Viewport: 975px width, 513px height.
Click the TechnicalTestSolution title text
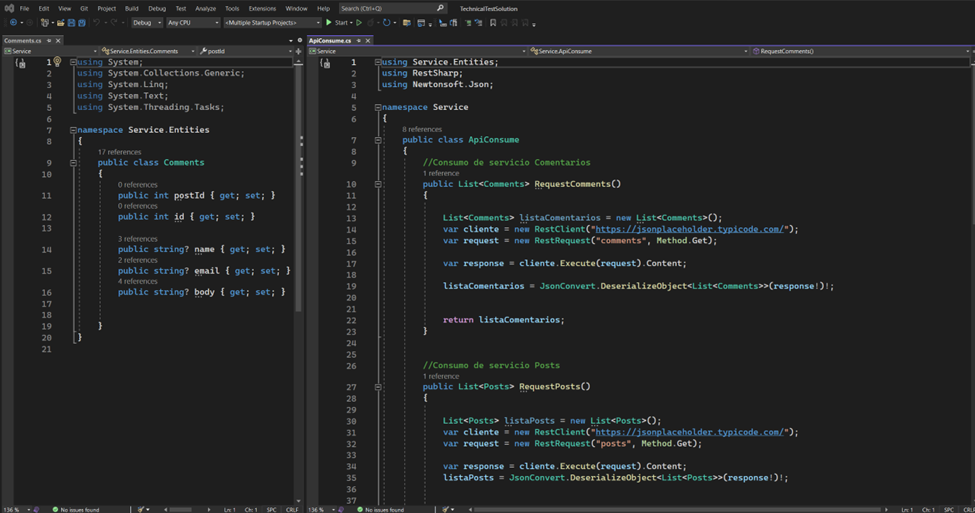point(488,9)
